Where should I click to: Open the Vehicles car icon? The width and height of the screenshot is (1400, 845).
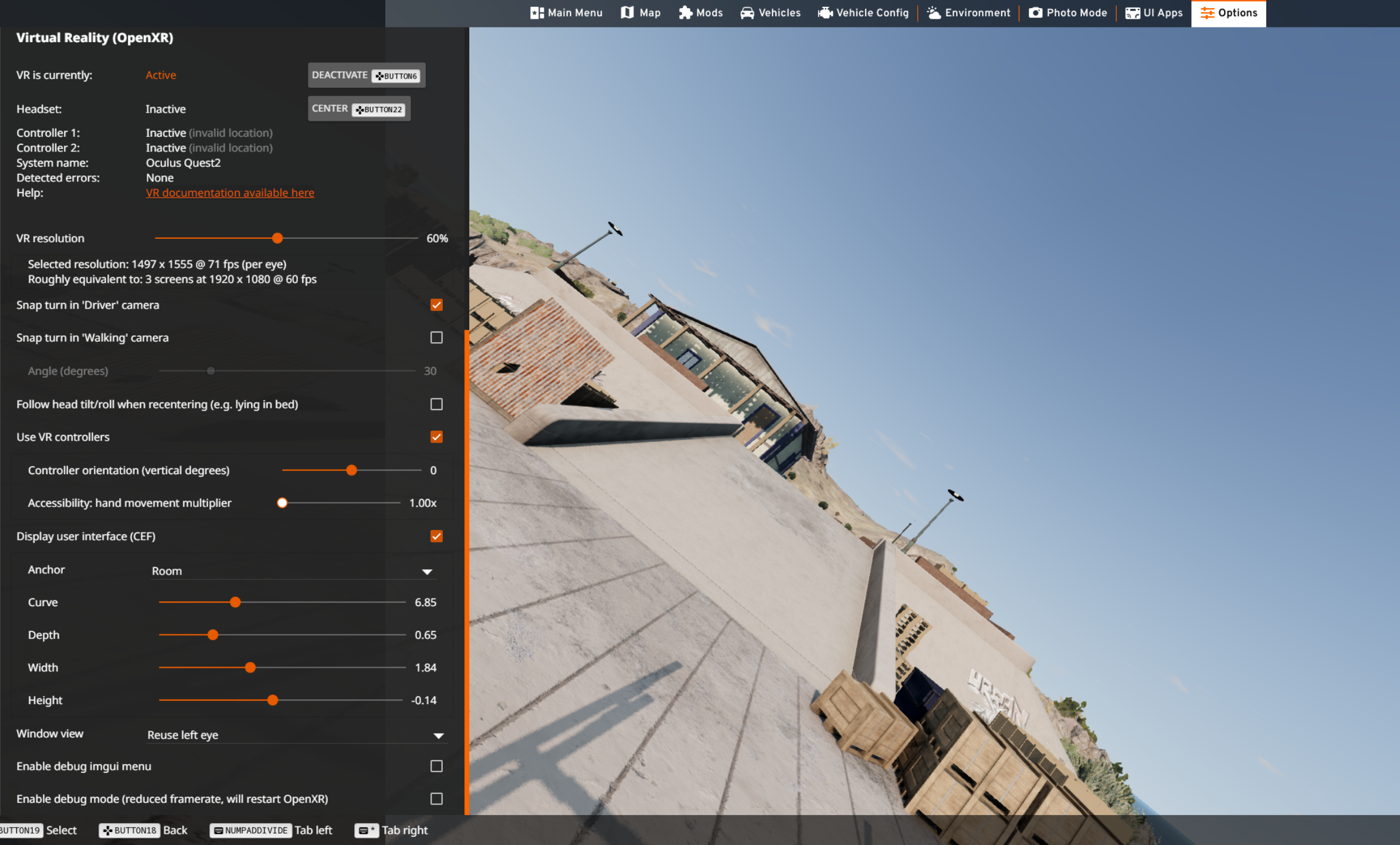[x=747, y=13]
